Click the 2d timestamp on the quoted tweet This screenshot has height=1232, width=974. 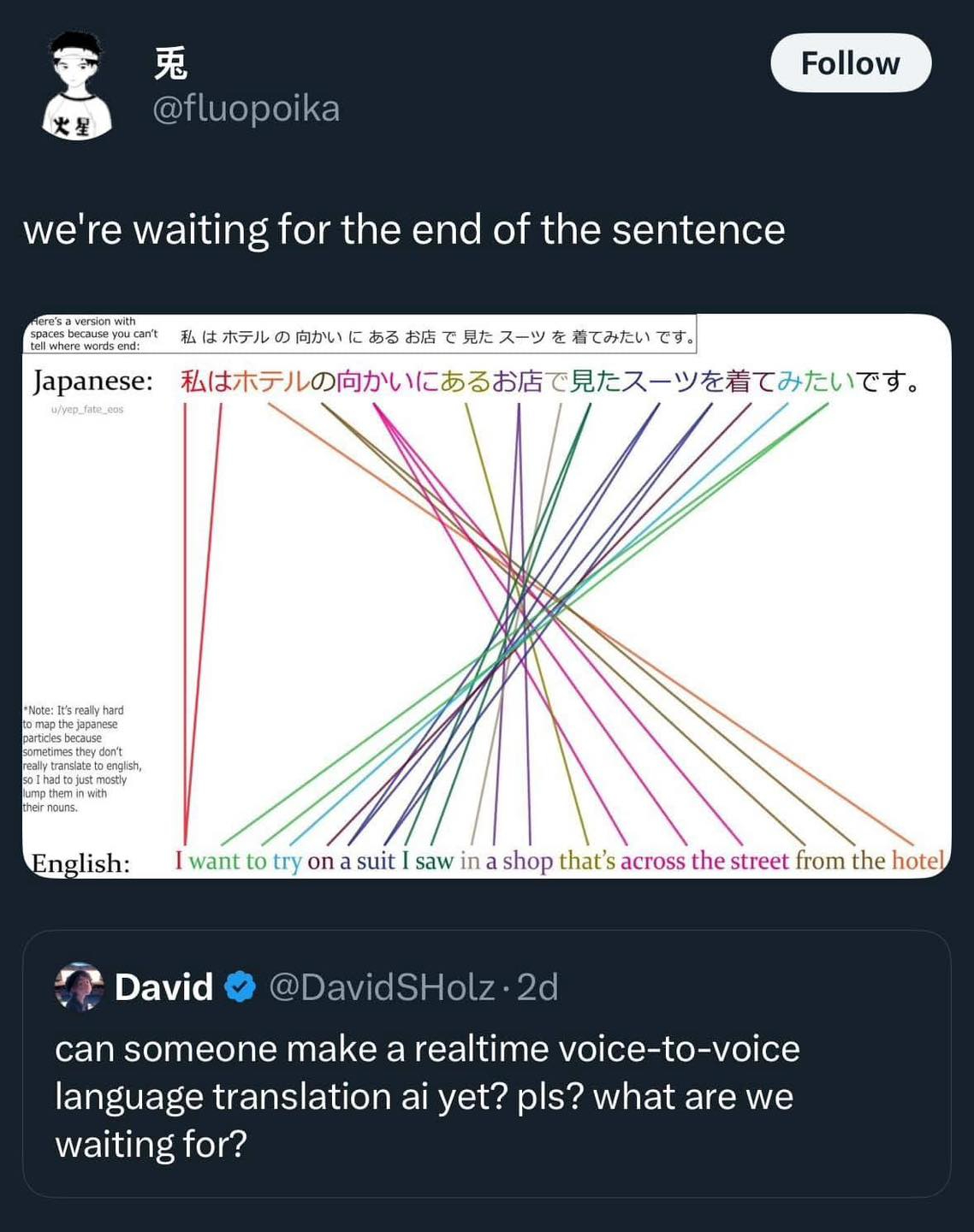pos(537,987)
